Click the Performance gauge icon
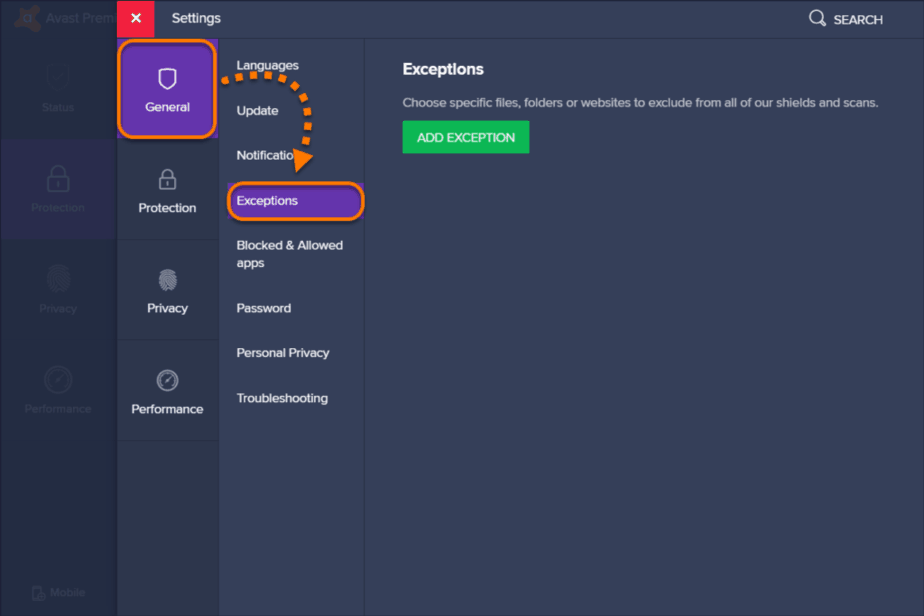 tap(167, 381)
